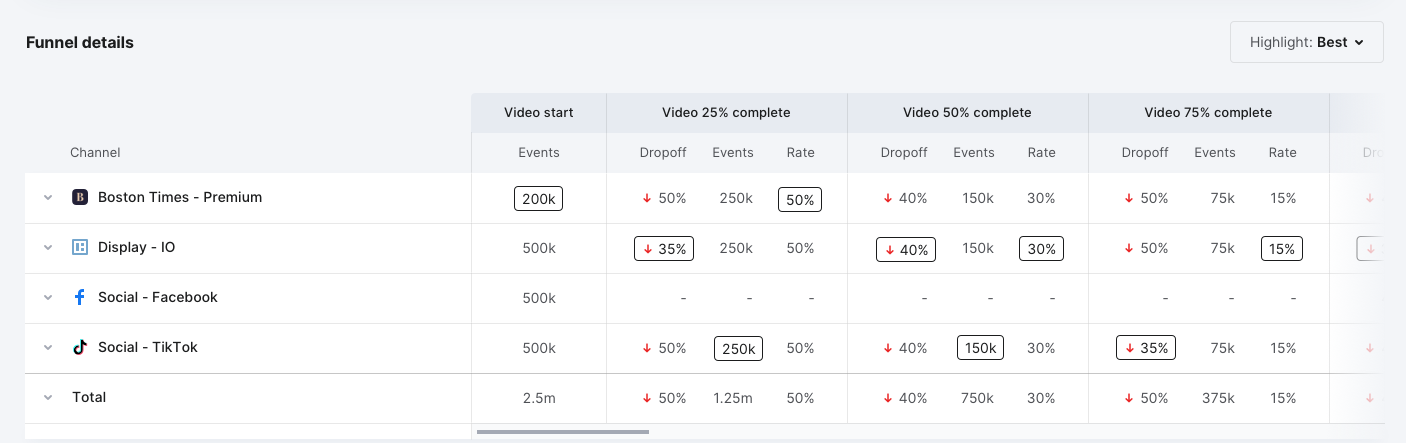Viewport: 1406px width, 443px height.
Task: Expand the Social - Facebook row
Action: tap(47, 298)
